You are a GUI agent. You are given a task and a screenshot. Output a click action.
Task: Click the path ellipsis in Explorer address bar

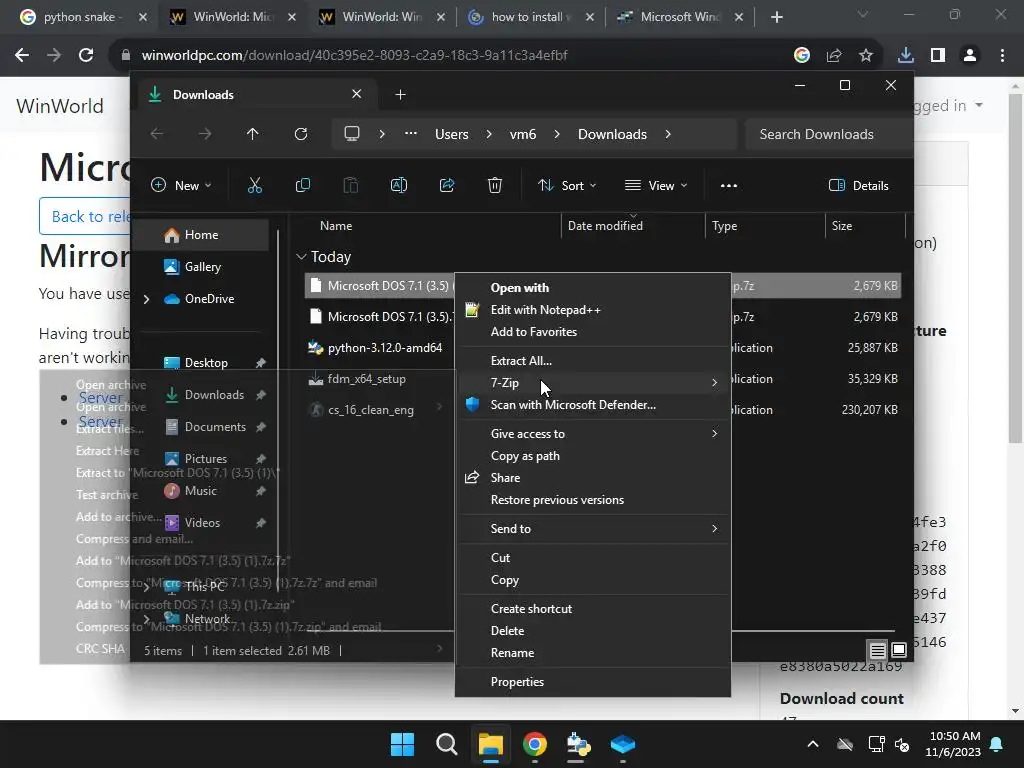[410, 133]
